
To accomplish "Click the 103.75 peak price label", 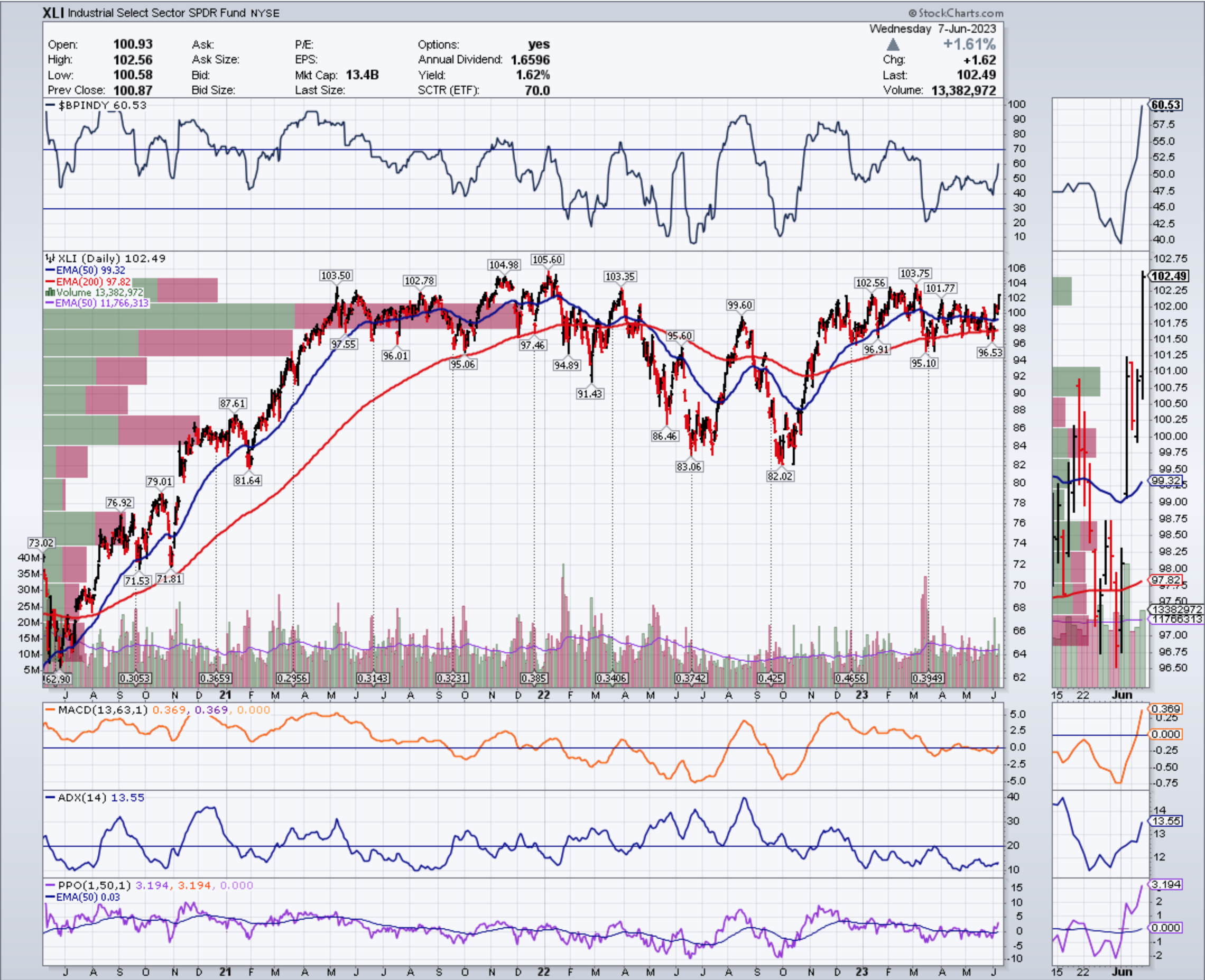I will pyautogui.click(x=915, y=273).
